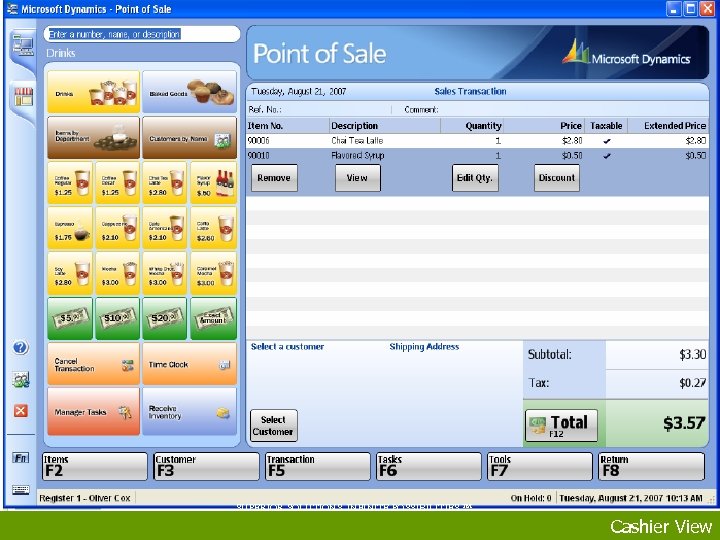720x540 pixels.
Task: Open the on-screen keyboard icon
Action: click(x=21, y=489)
